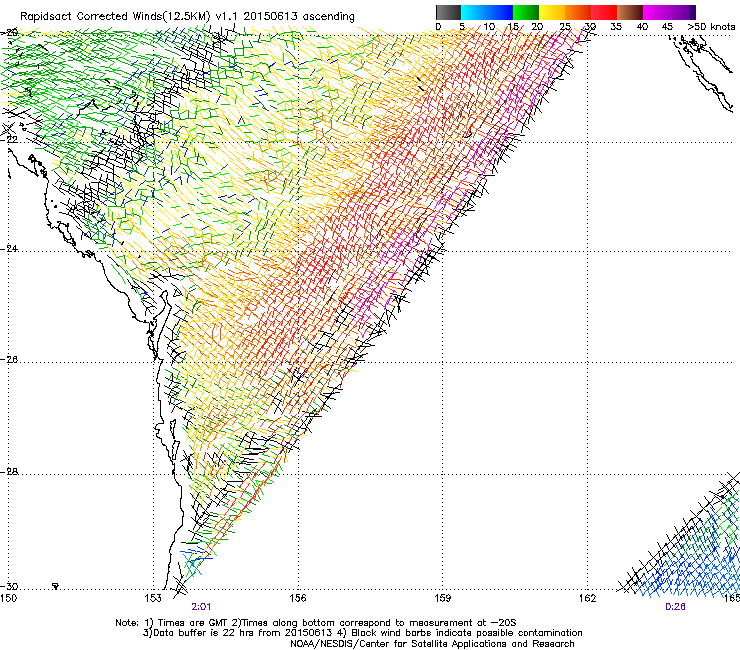Screen dimensions: 740x650
Task: Click the yellow 20-25 knots legend swatch
Action: coord(552,12)
